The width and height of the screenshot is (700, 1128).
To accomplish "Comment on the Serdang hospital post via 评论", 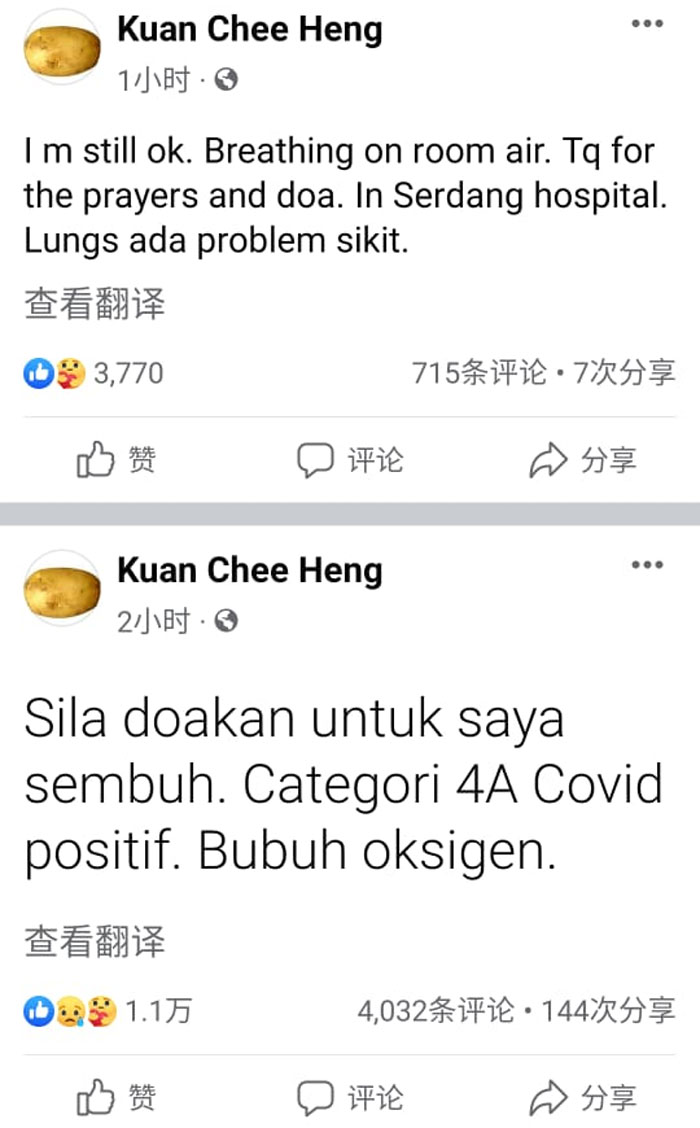I will point(350,460).
